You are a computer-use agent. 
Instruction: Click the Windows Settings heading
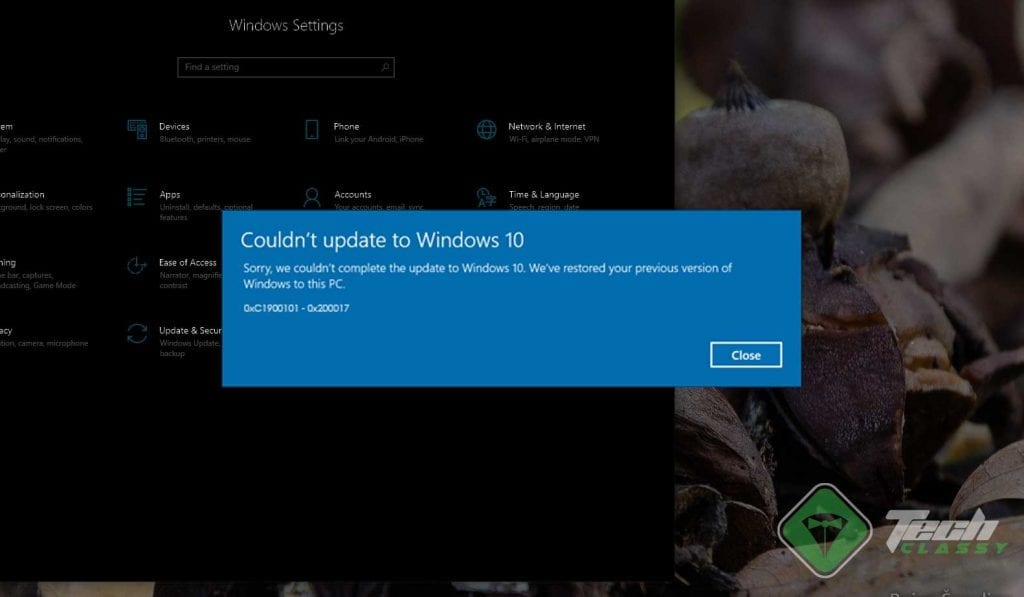(x=286, y=25)
